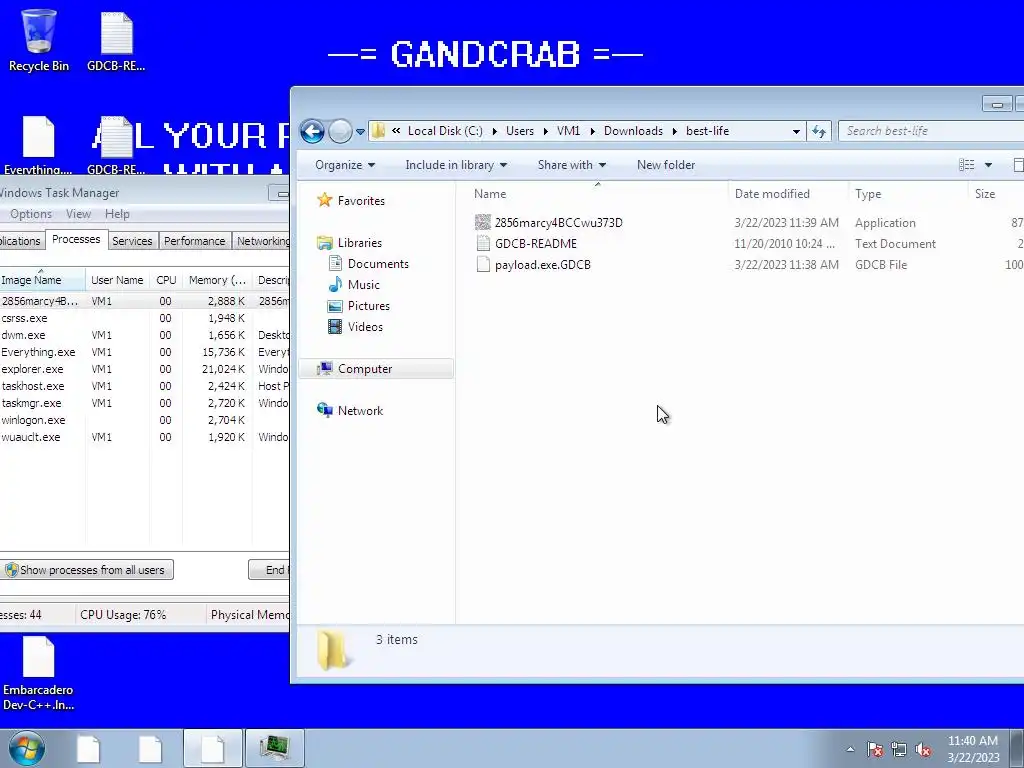The image size is (1024, 768).
Task: Expand the arrow after Users in the breadcrumb
Action: 545,131
